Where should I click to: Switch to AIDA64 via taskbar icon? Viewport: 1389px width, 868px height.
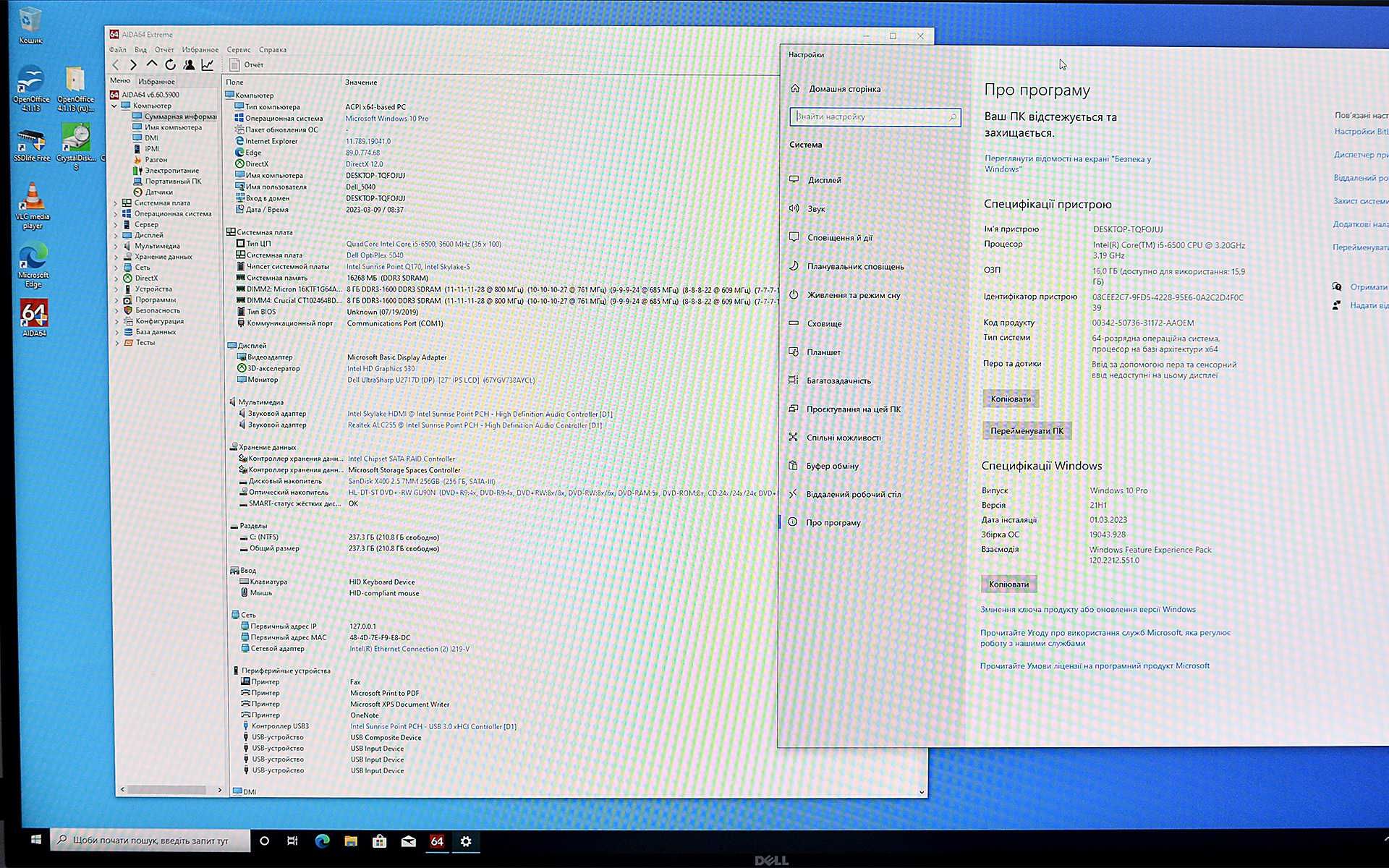coord(437,841)
